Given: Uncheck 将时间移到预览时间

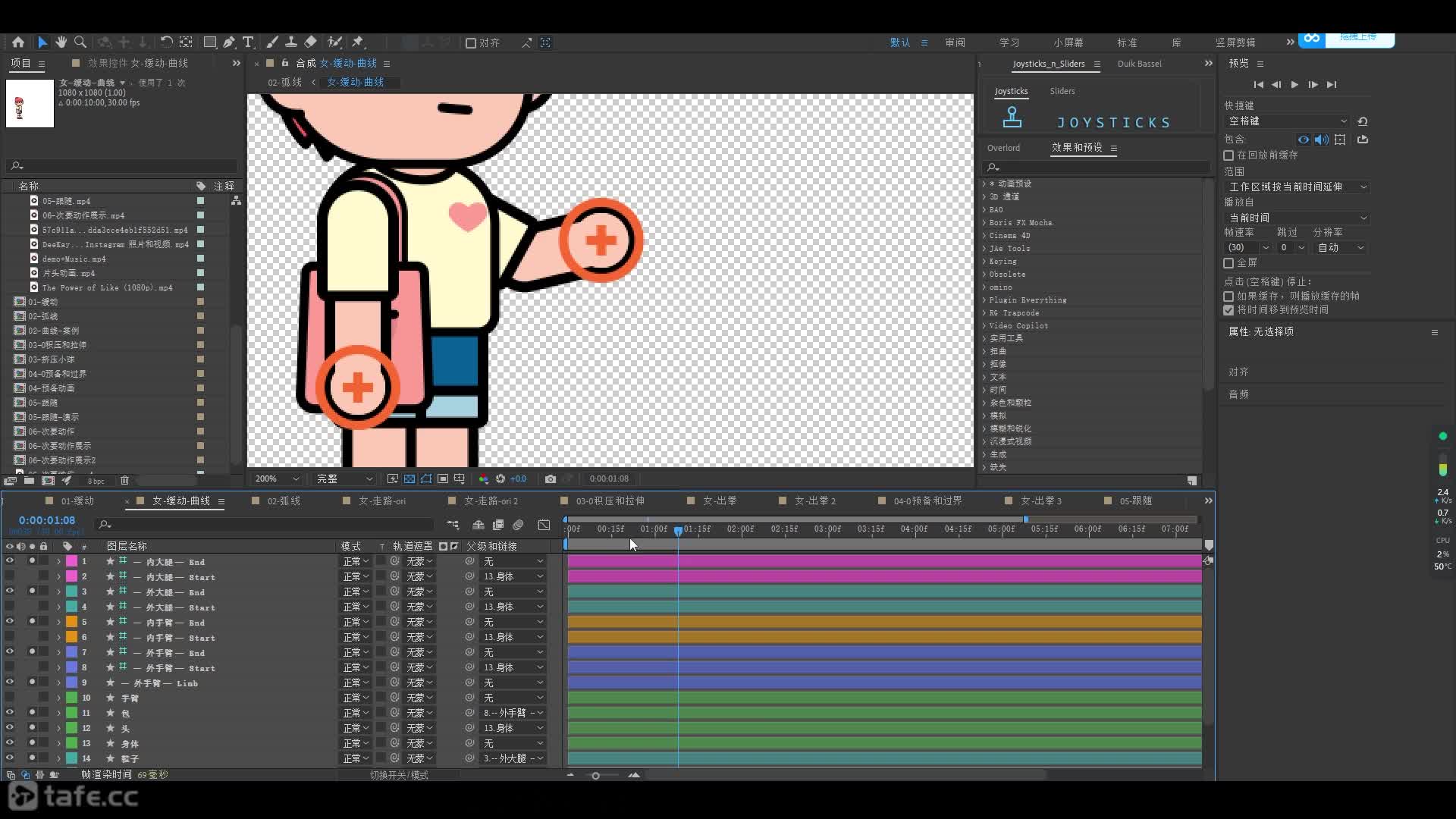Looking at the screenshot, I should point(1228,310).
